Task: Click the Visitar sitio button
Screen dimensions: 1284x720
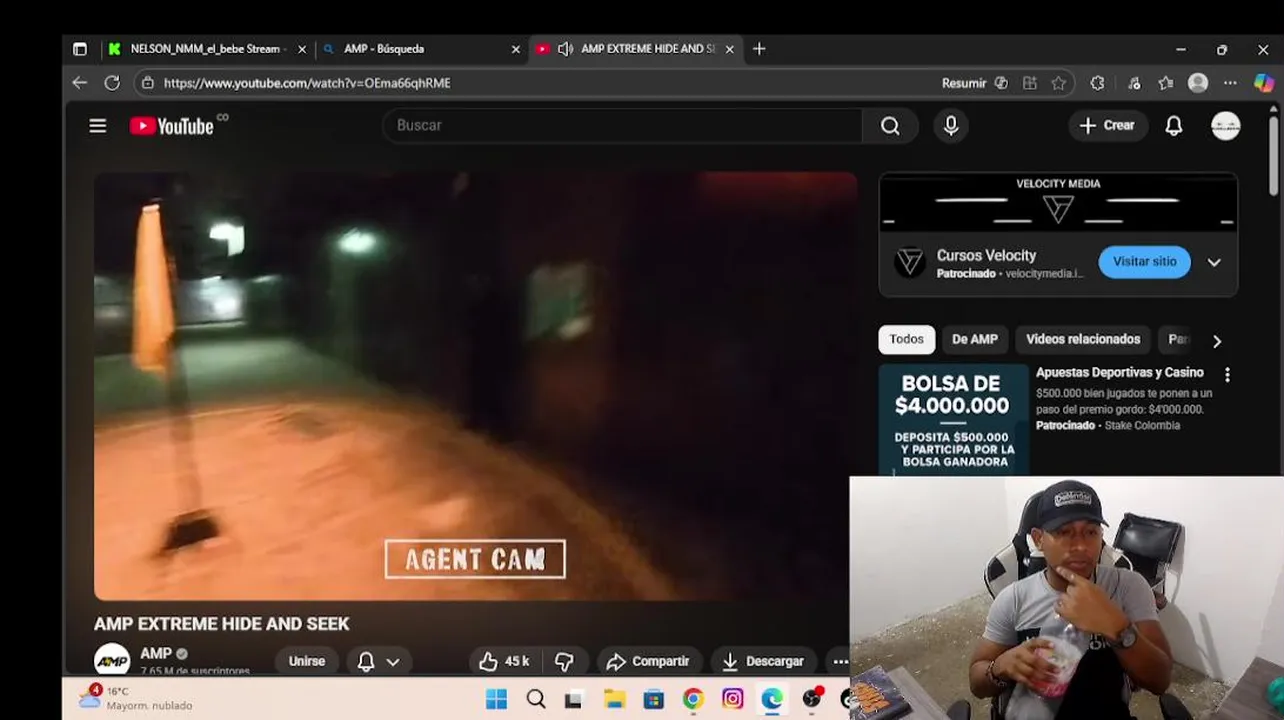Action: coord(1144,262)
